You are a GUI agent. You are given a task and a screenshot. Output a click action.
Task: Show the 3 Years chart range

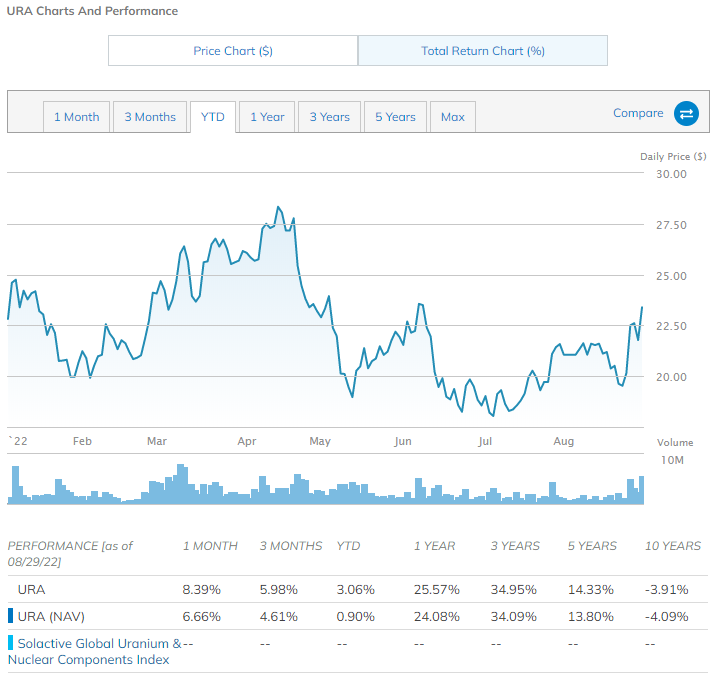(x=329, y=117)
